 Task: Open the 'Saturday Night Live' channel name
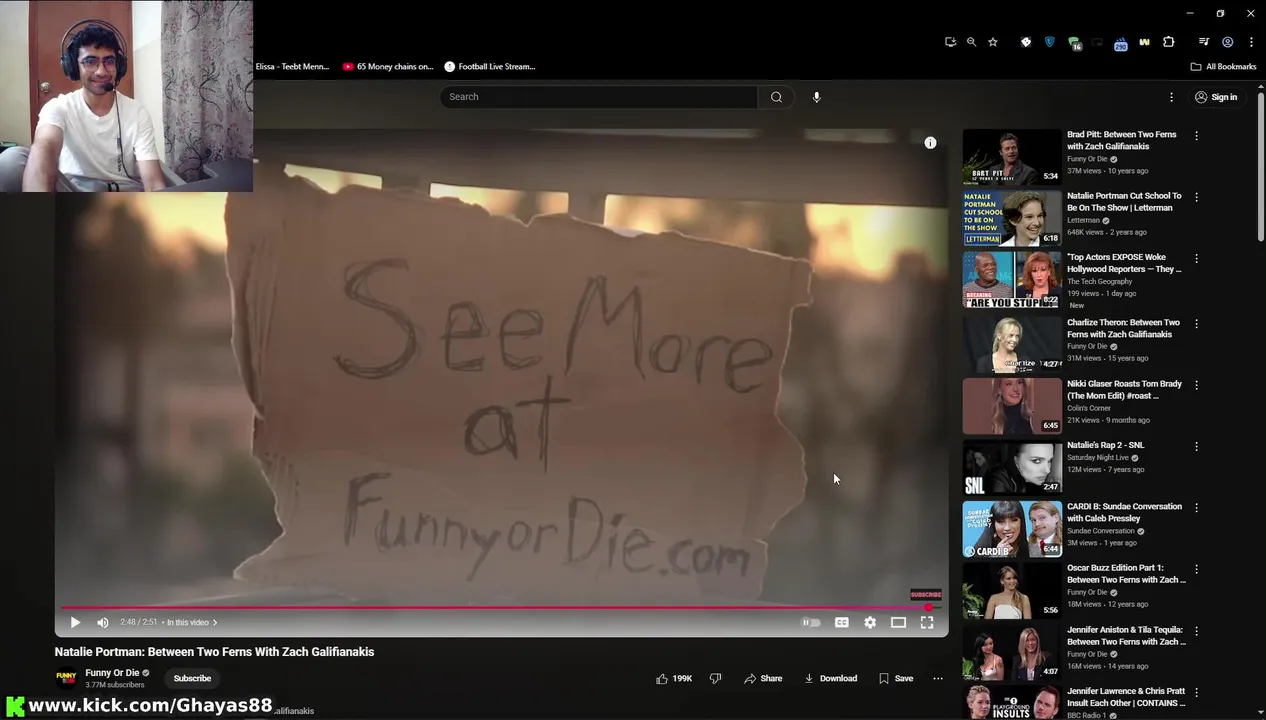pyautogui.click(x=1099, y=457)
